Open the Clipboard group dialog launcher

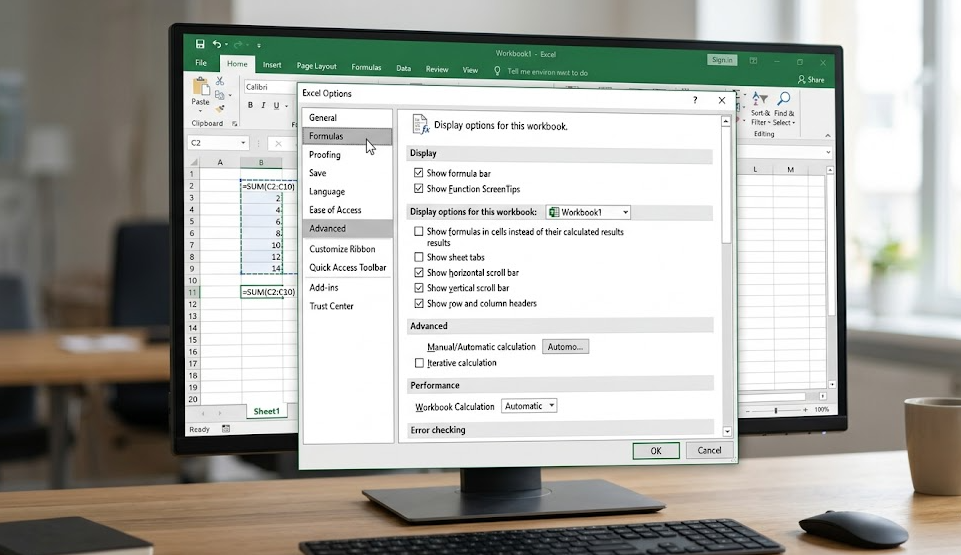coord(234,123)
